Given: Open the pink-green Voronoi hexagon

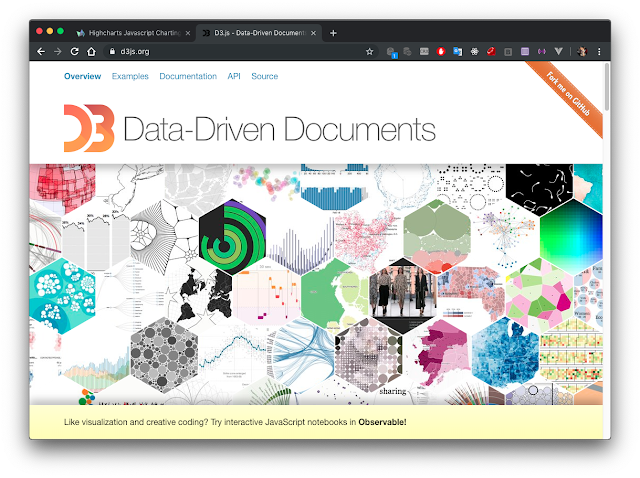Looking at the screenshot, I should pos(539,296).
